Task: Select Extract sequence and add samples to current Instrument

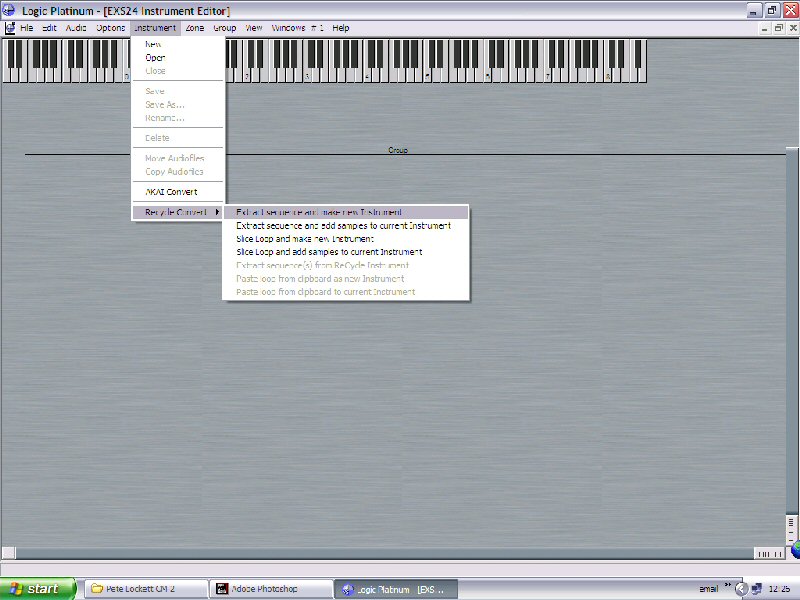Action: (343, 226)
